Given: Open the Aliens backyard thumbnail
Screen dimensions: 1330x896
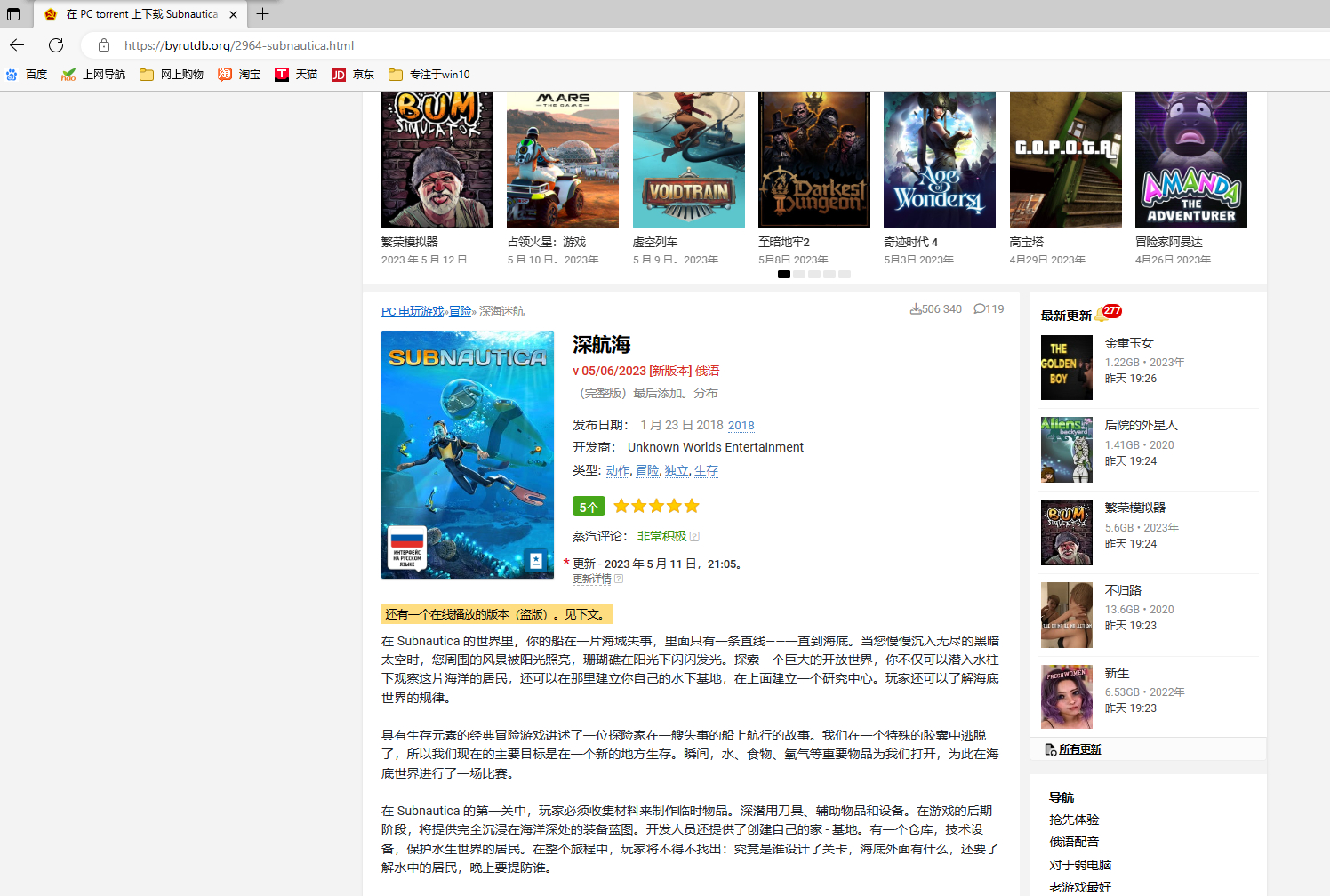Looking at the screenshot, I should (1067, 450).
